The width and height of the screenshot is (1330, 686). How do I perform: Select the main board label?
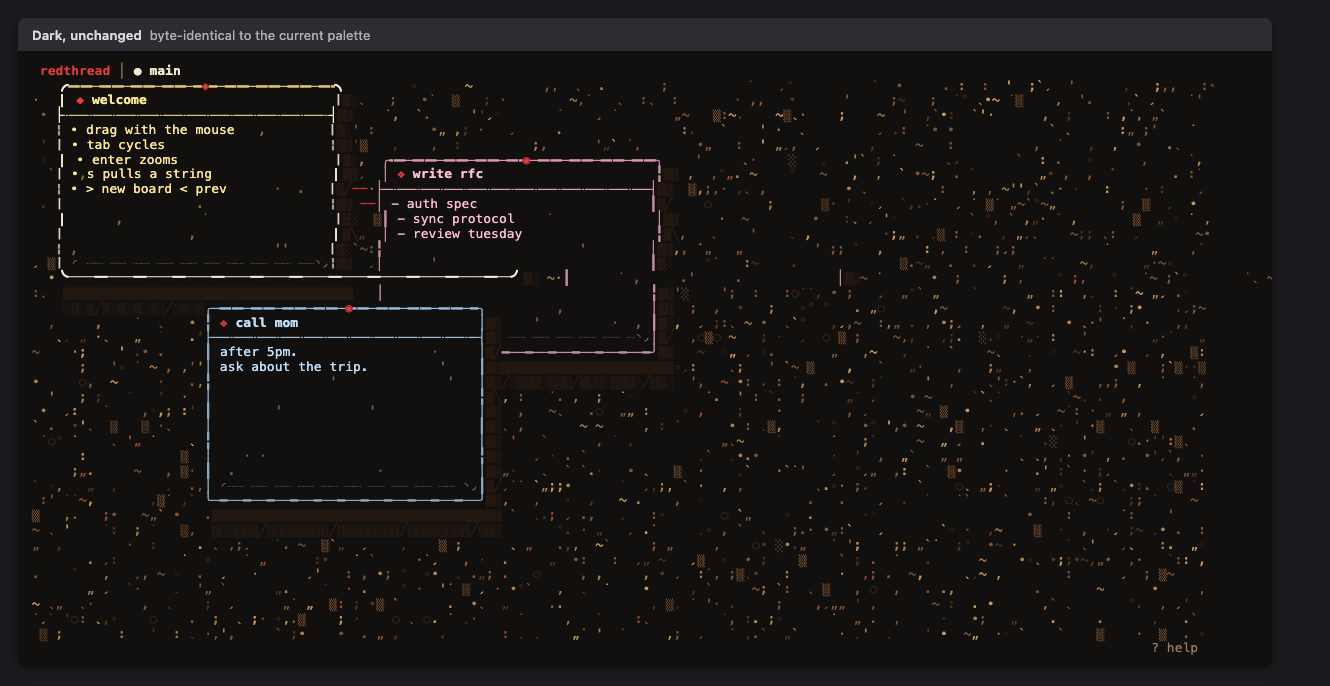[x=165, y=71]
